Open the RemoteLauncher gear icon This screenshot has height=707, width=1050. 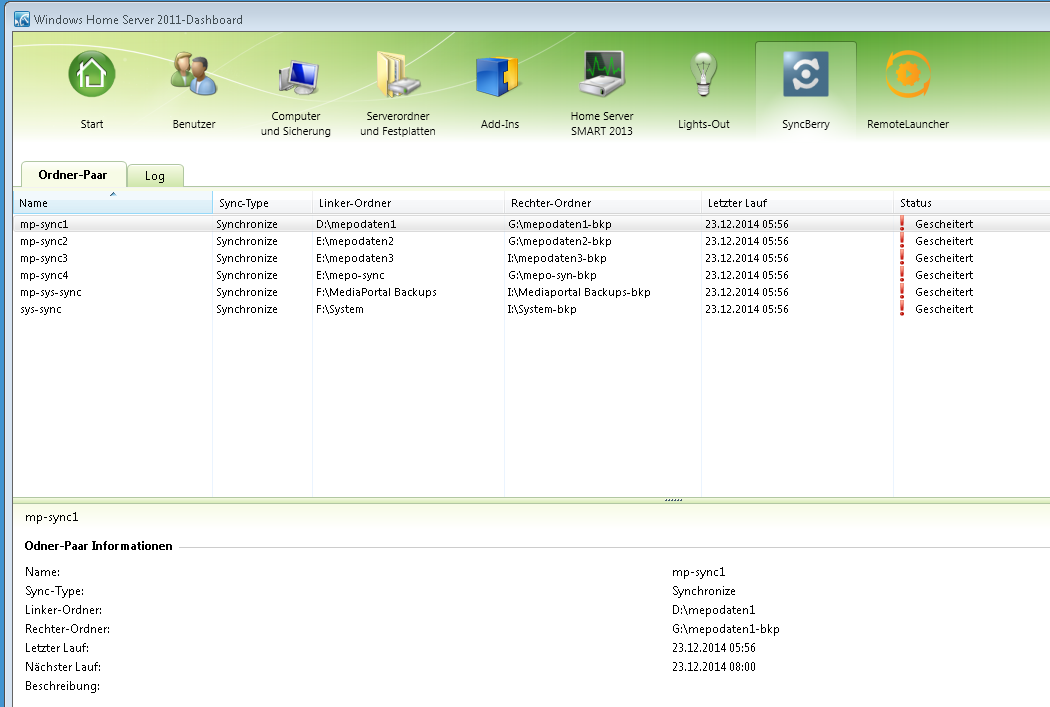pos(907,74)
